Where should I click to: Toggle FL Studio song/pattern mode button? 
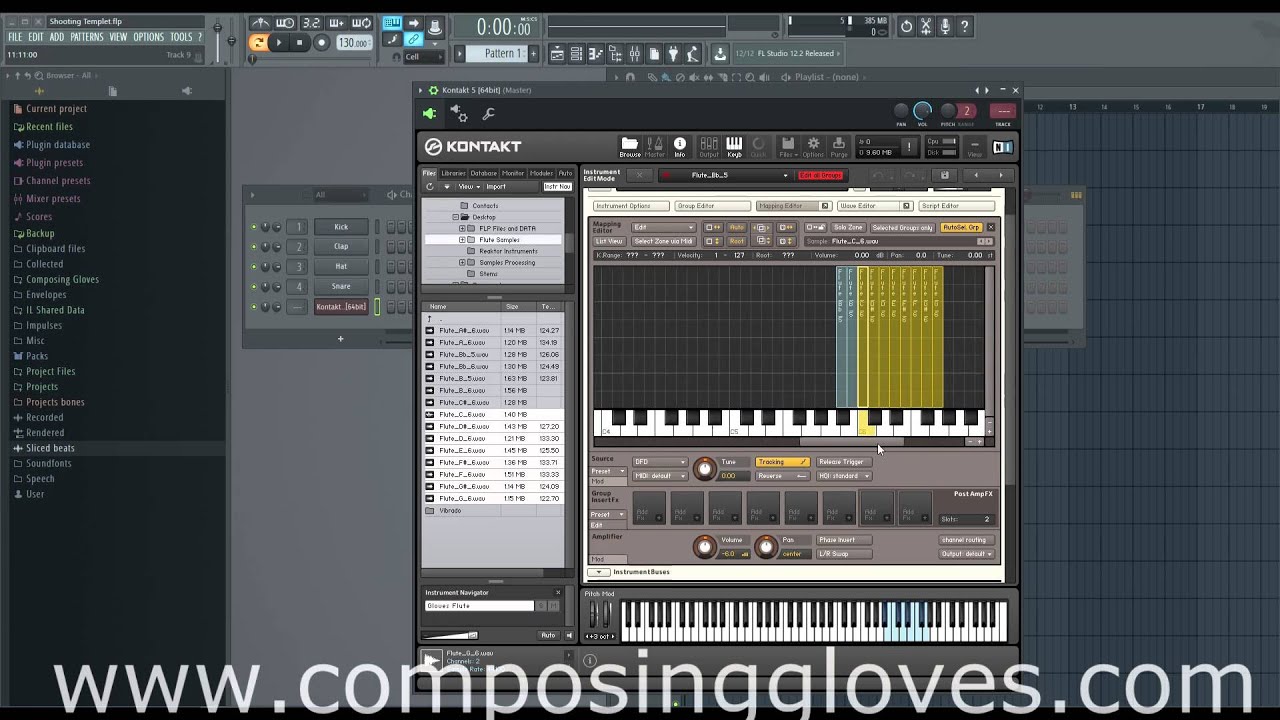point(258,42)
